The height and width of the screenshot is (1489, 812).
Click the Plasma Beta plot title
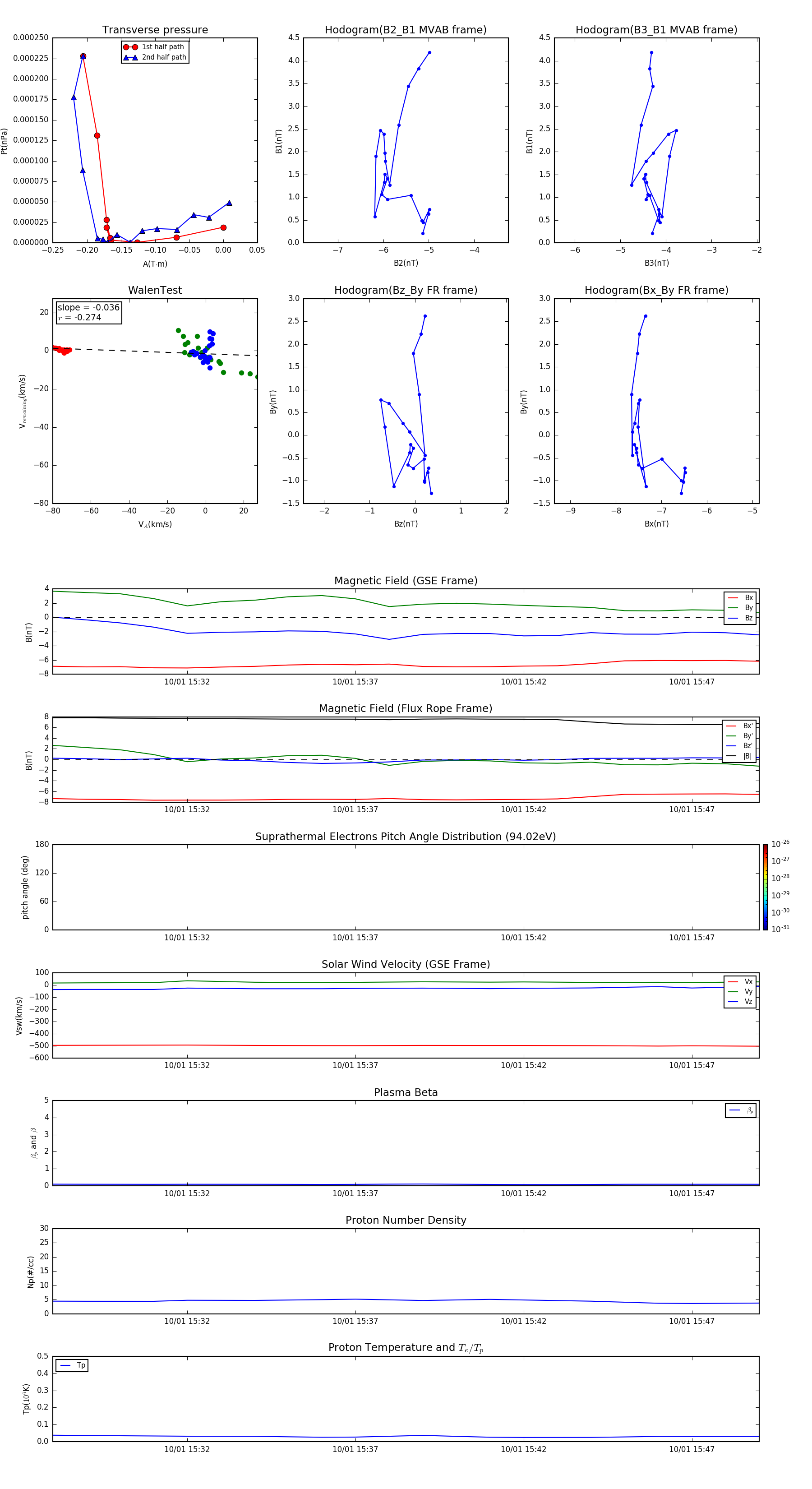tap(406, 1092)
